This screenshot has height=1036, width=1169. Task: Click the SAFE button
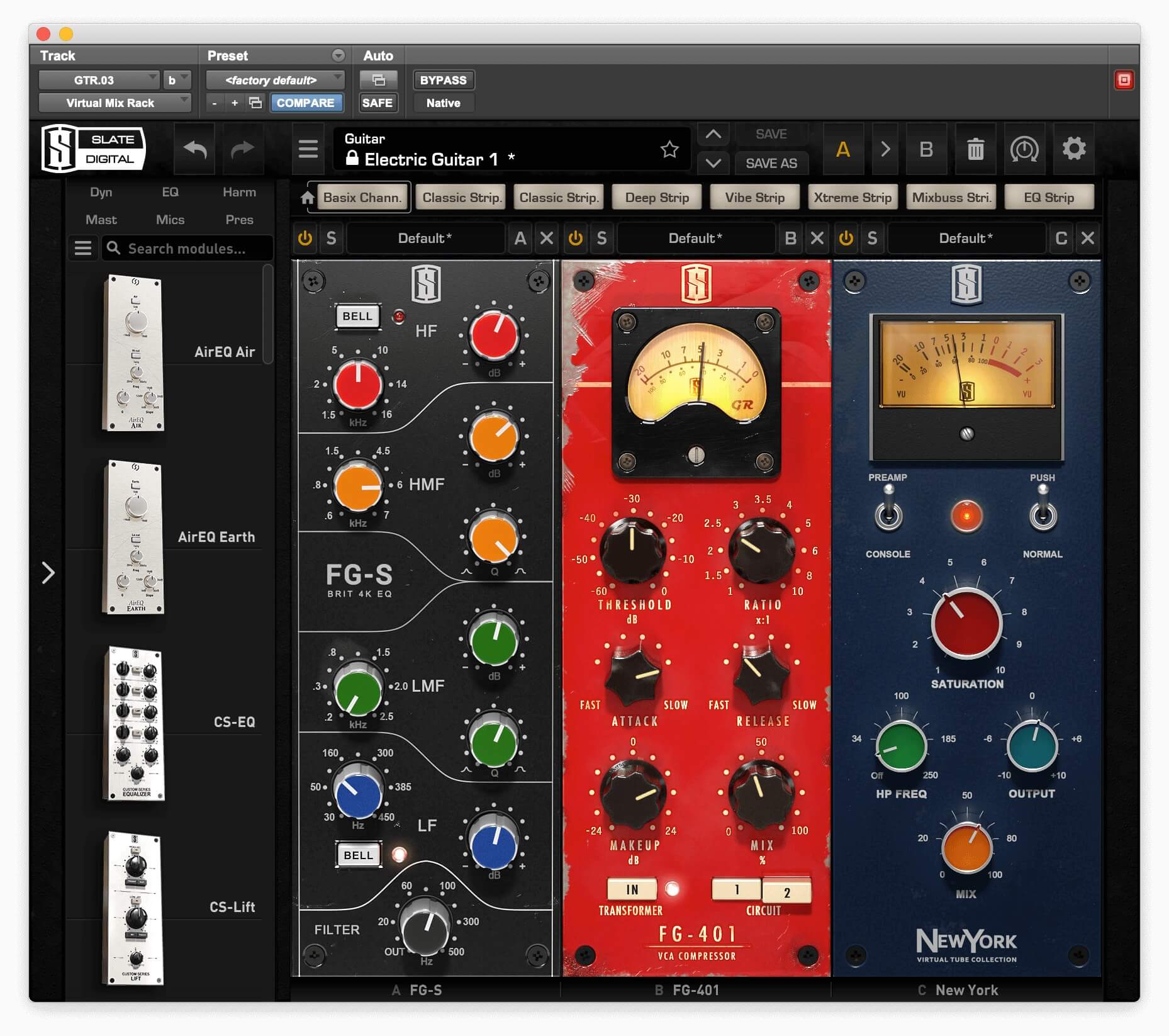click(x=378, y=103)
